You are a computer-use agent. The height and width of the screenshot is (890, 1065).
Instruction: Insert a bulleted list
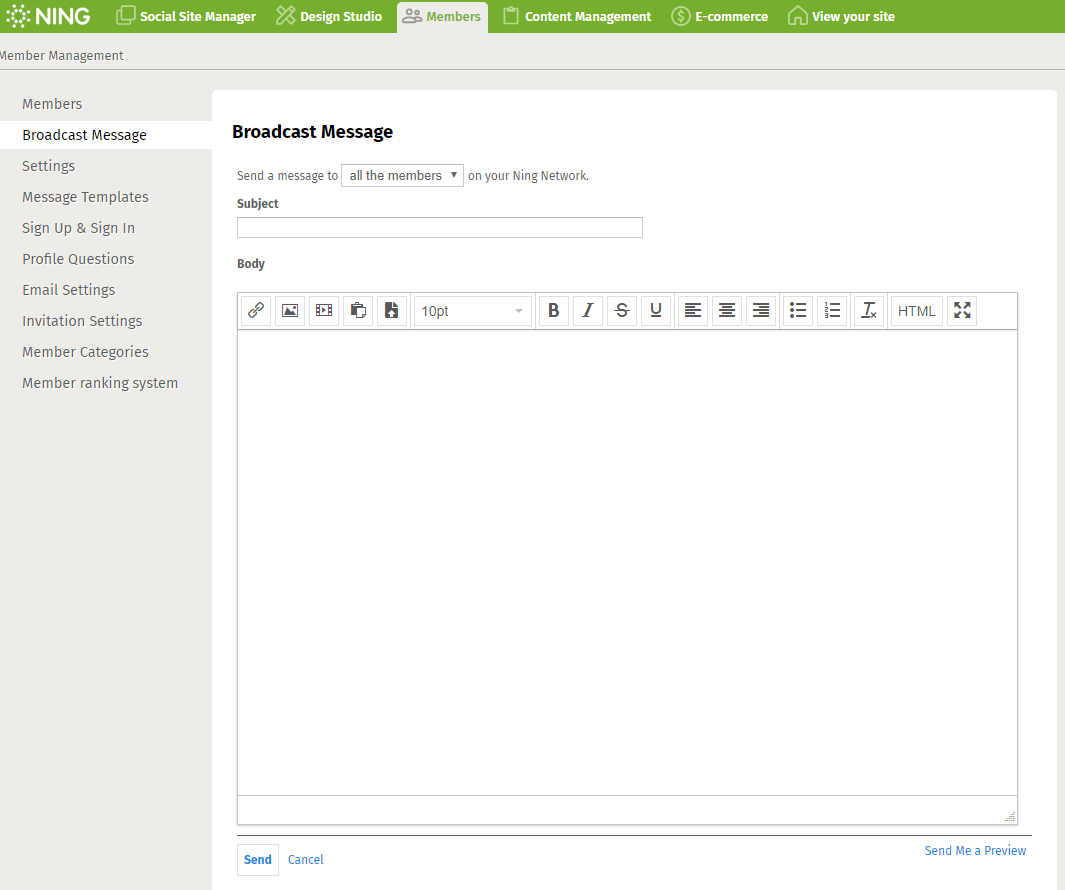coord(798,310)
